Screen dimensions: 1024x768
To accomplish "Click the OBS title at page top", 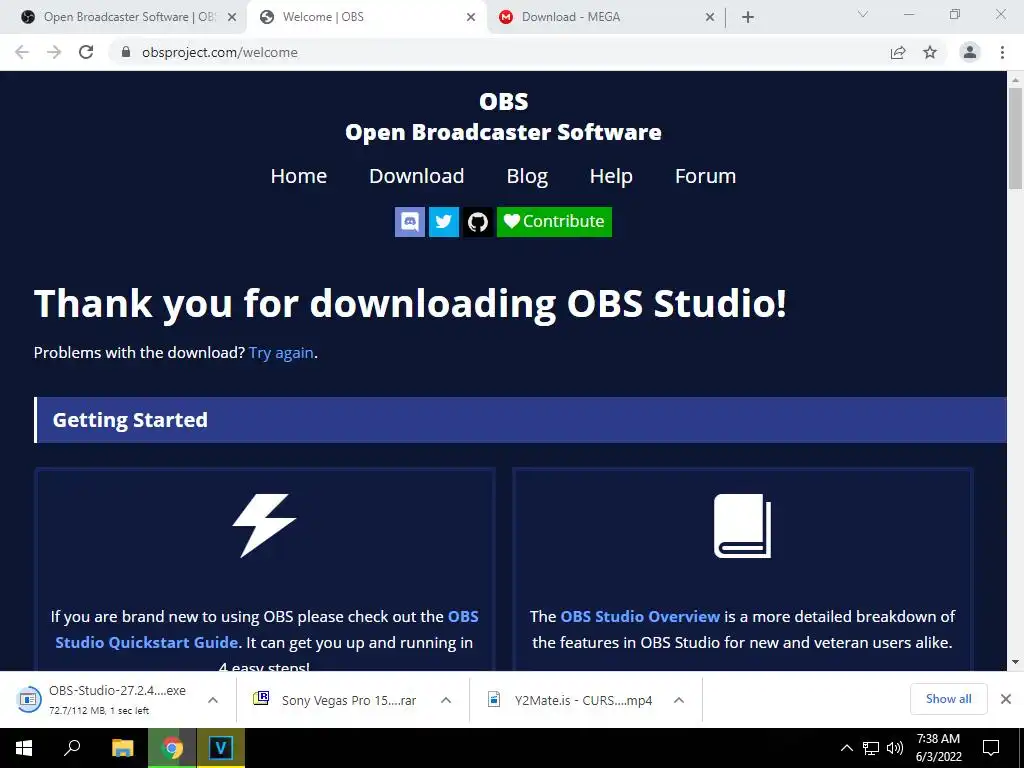I will point(504,101).
